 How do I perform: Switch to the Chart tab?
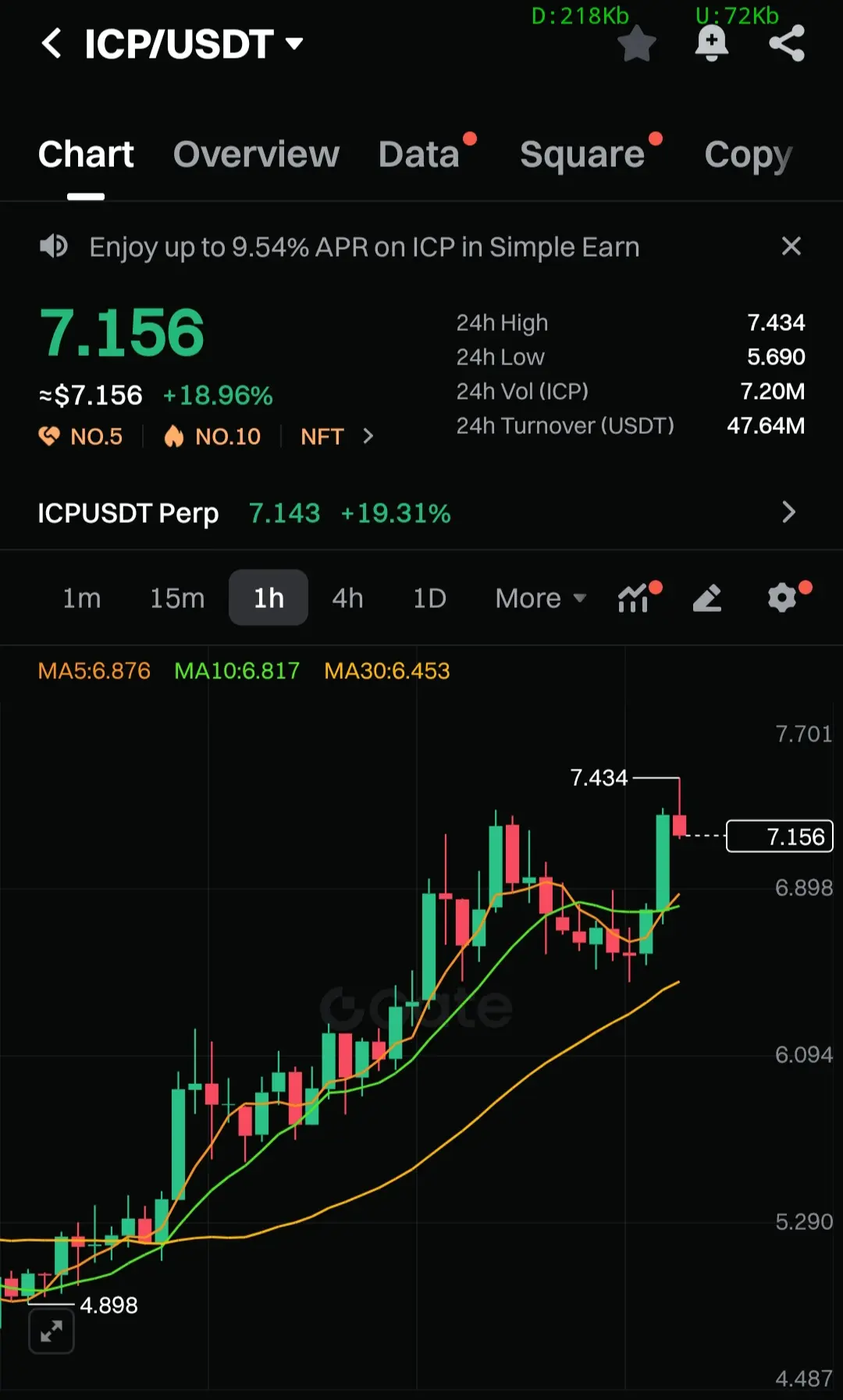86,155
